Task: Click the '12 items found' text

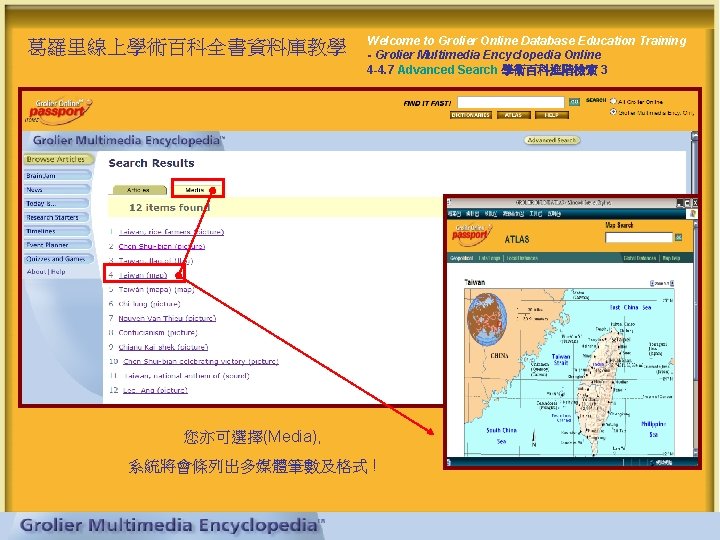Action: click(x=169, y=208)
